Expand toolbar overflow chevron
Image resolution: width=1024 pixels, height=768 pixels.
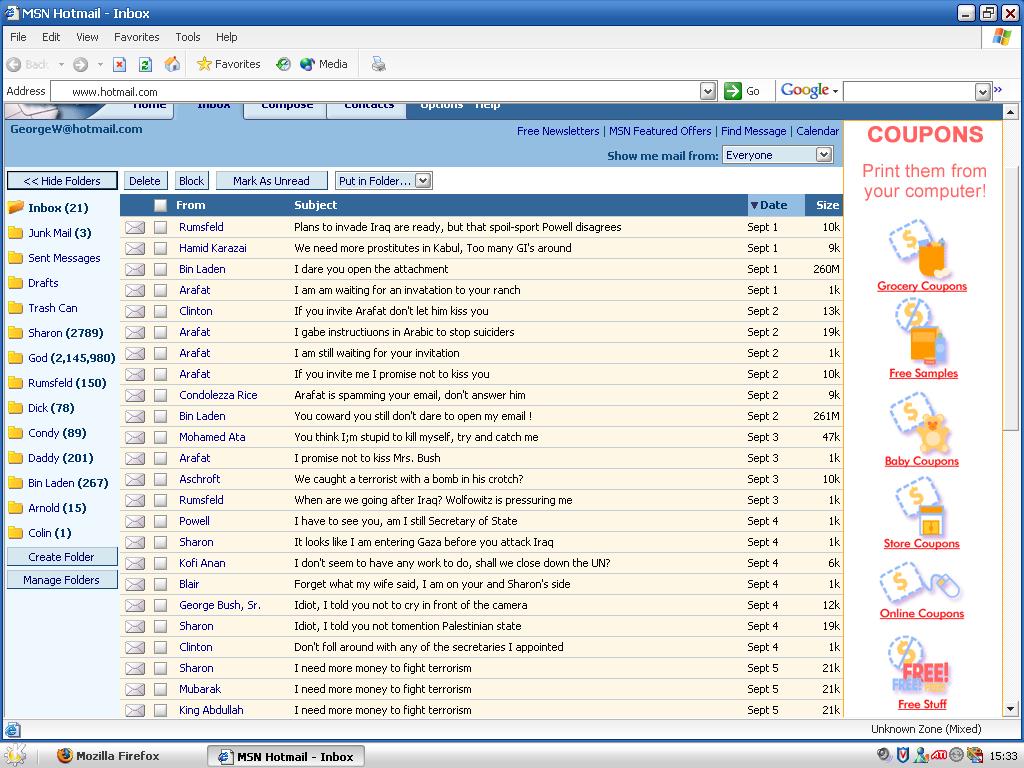(998, 89)
